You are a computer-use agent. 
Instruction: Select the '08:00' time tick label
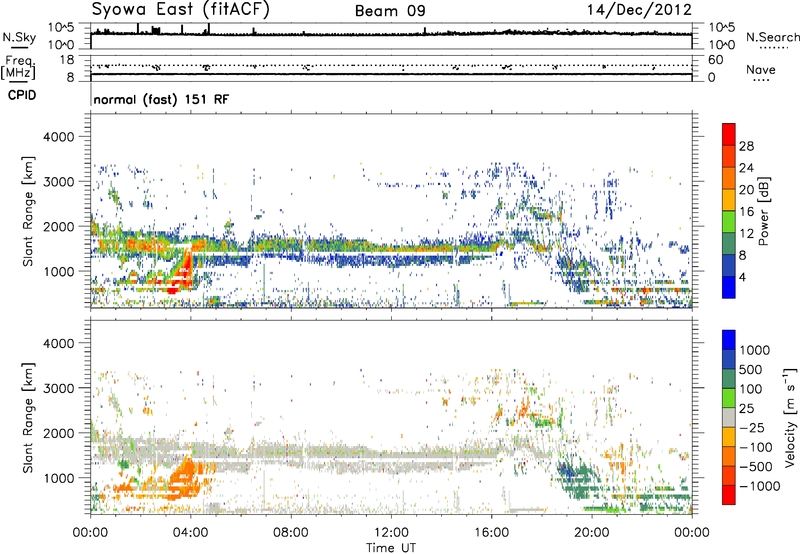[x=291, y=533]
